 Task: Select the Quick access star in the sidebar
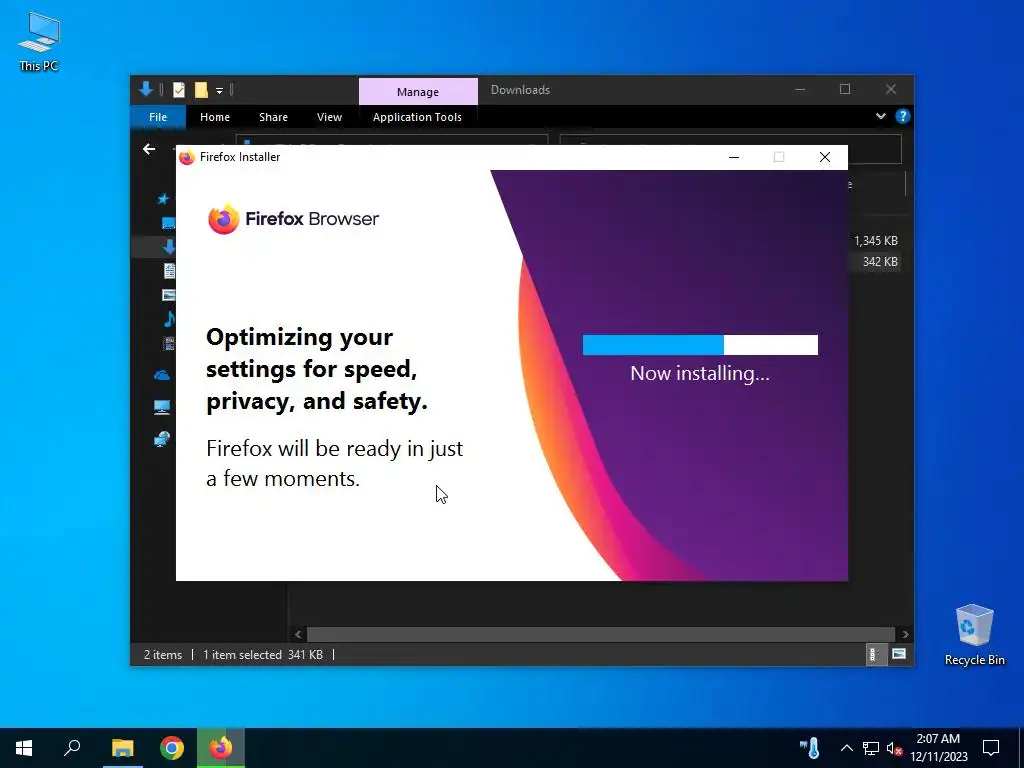click(x=163, y=199)
